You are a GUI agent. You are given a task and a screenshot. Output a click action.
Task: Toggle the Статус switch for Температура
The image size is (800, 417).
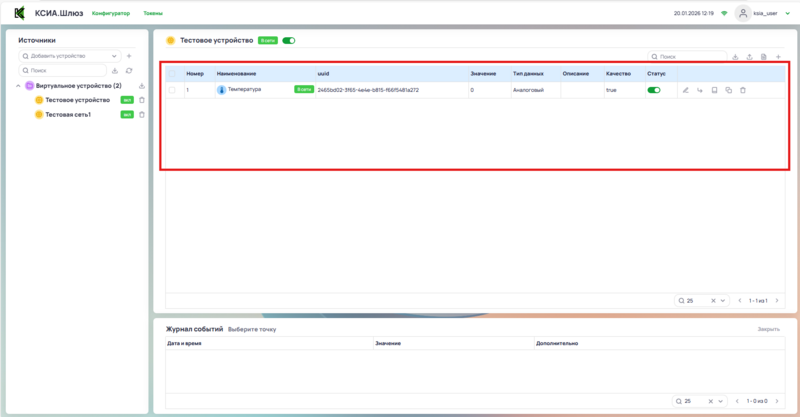point(654,90)
